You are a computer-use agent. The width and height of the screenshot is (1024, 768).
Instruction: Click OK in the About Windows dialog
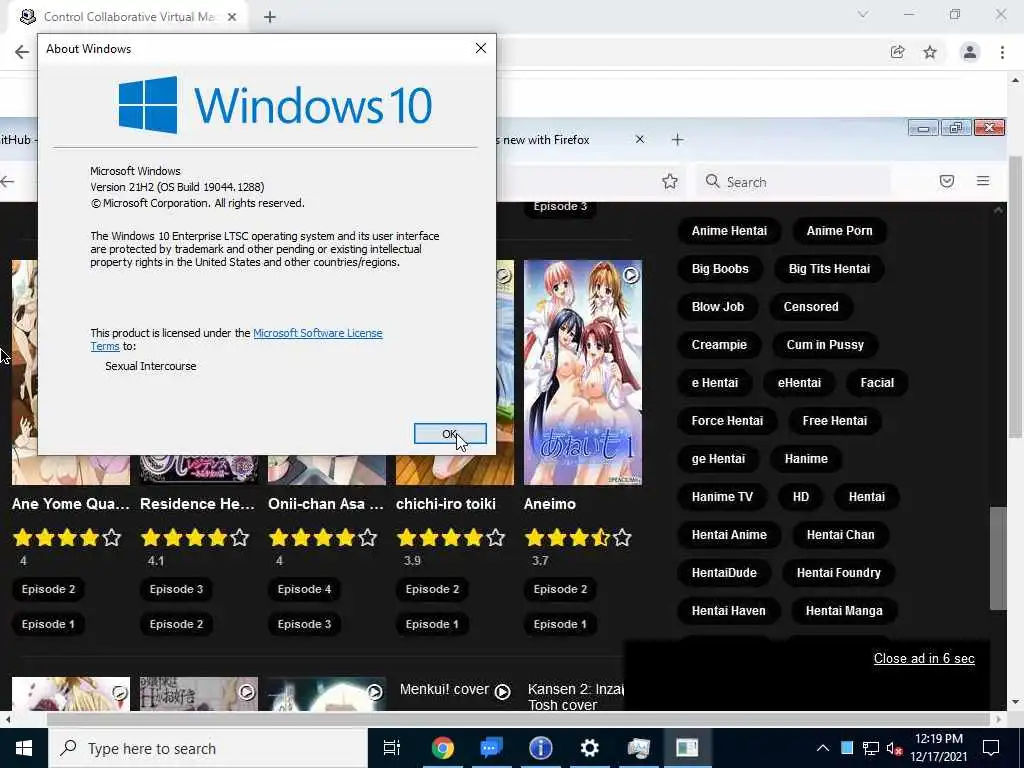coord(450,434)
